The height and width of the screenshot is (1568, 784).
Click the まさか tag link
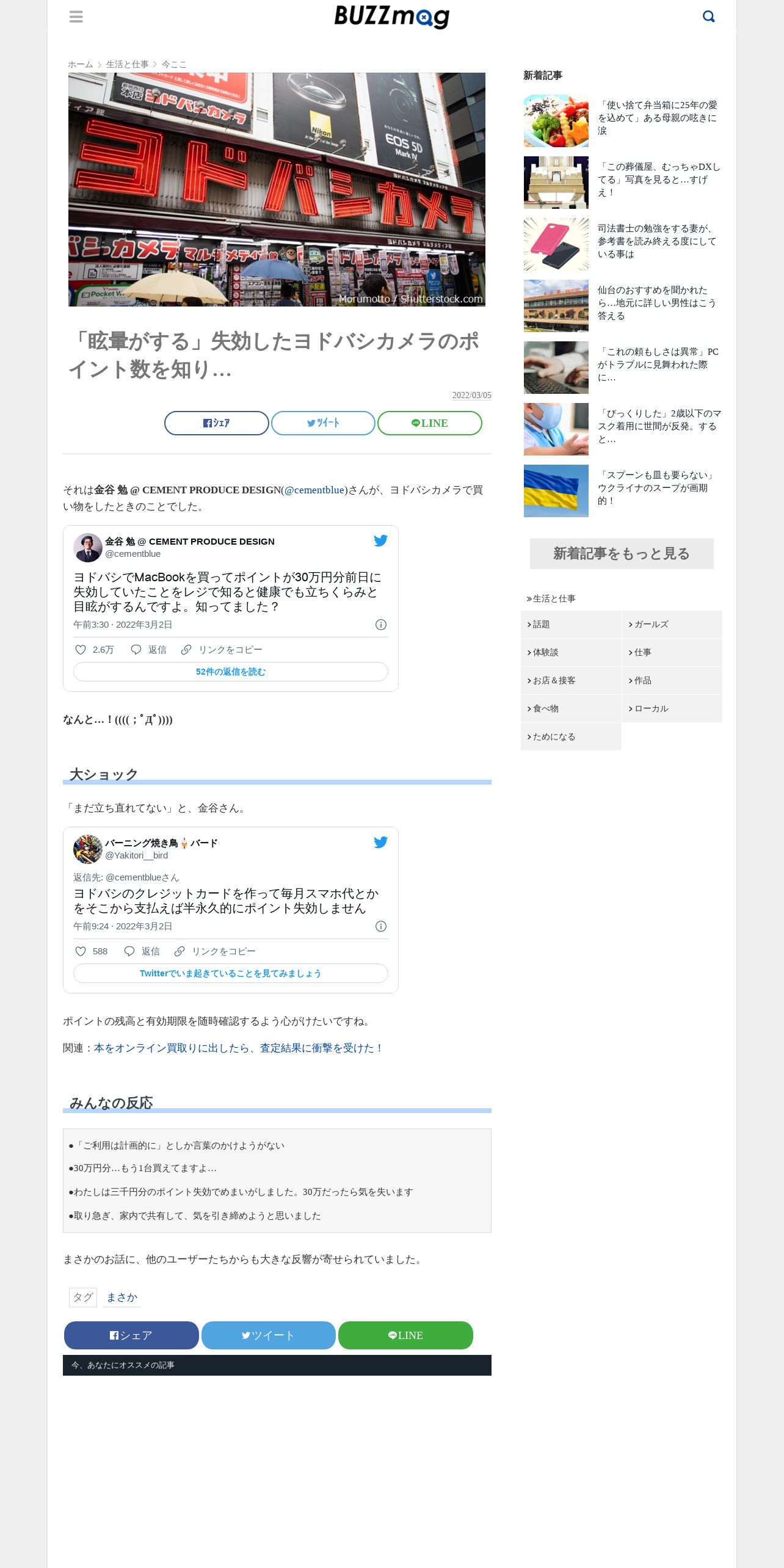point(122,1297)
